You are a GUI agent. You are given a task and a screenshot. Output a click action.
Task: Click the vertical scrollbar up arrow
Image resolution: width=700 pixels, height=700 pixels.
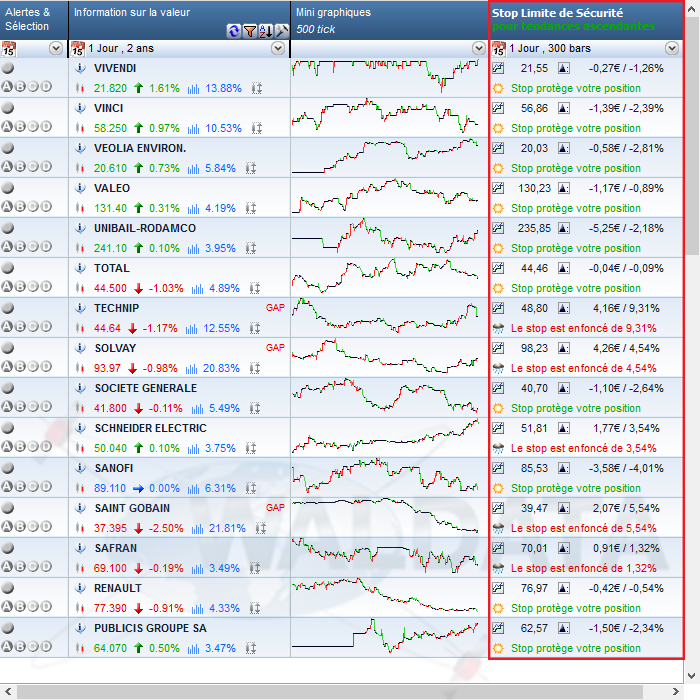point(692,9)
